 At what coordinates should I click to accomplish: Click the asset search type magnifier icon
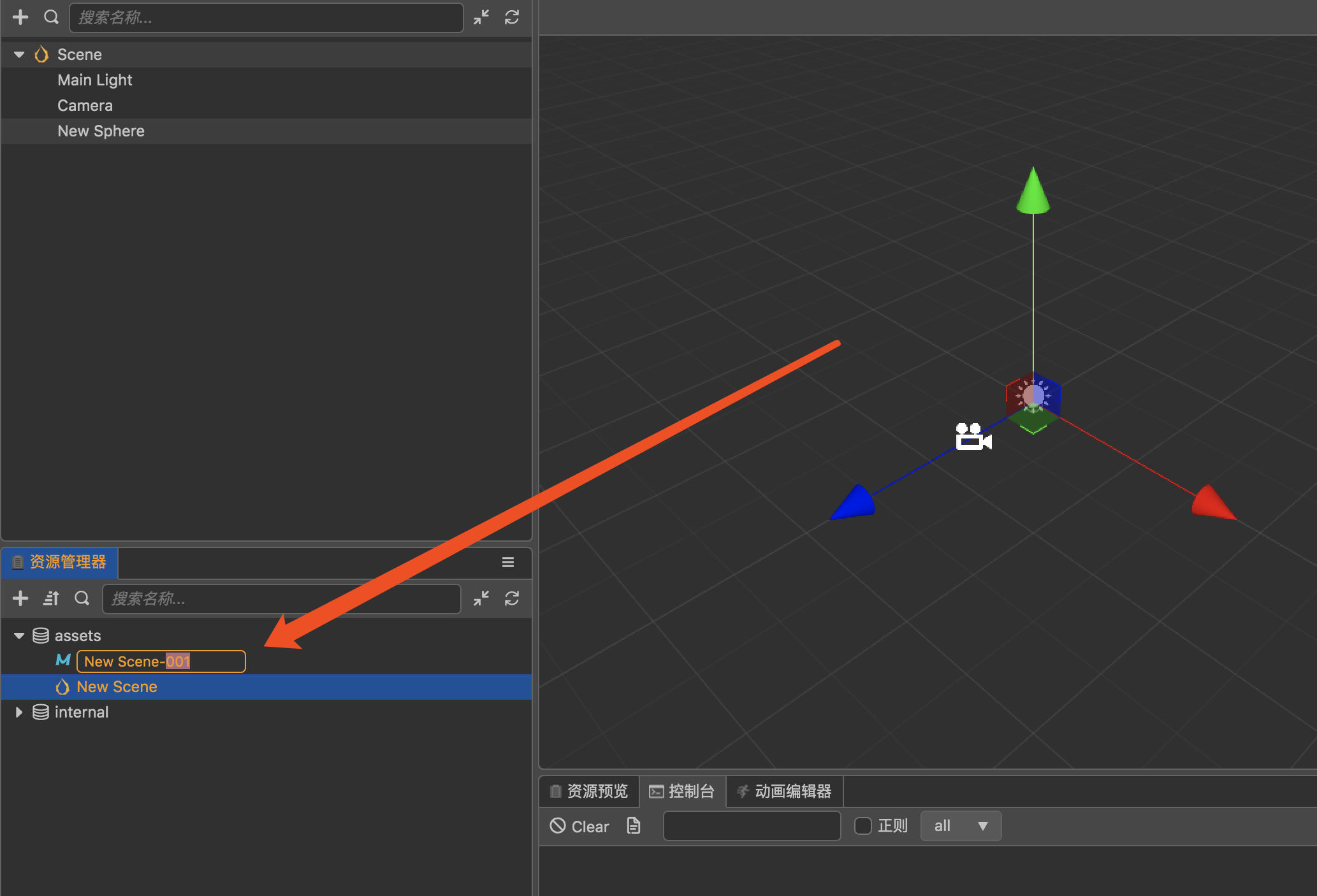pos(82,598)
